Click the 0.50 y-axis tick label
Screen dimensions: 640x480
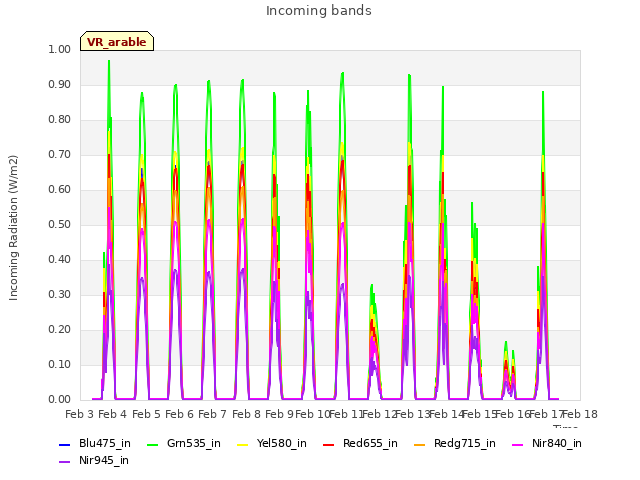click(60, 224)
